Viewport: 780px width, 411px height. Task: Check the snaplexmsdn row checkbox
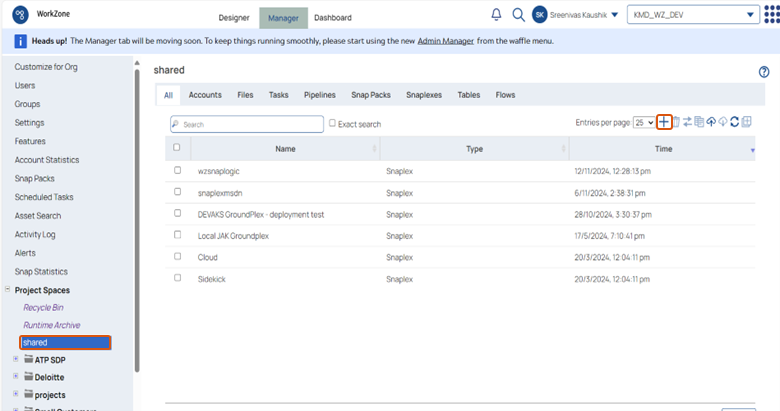coord(178,192)
